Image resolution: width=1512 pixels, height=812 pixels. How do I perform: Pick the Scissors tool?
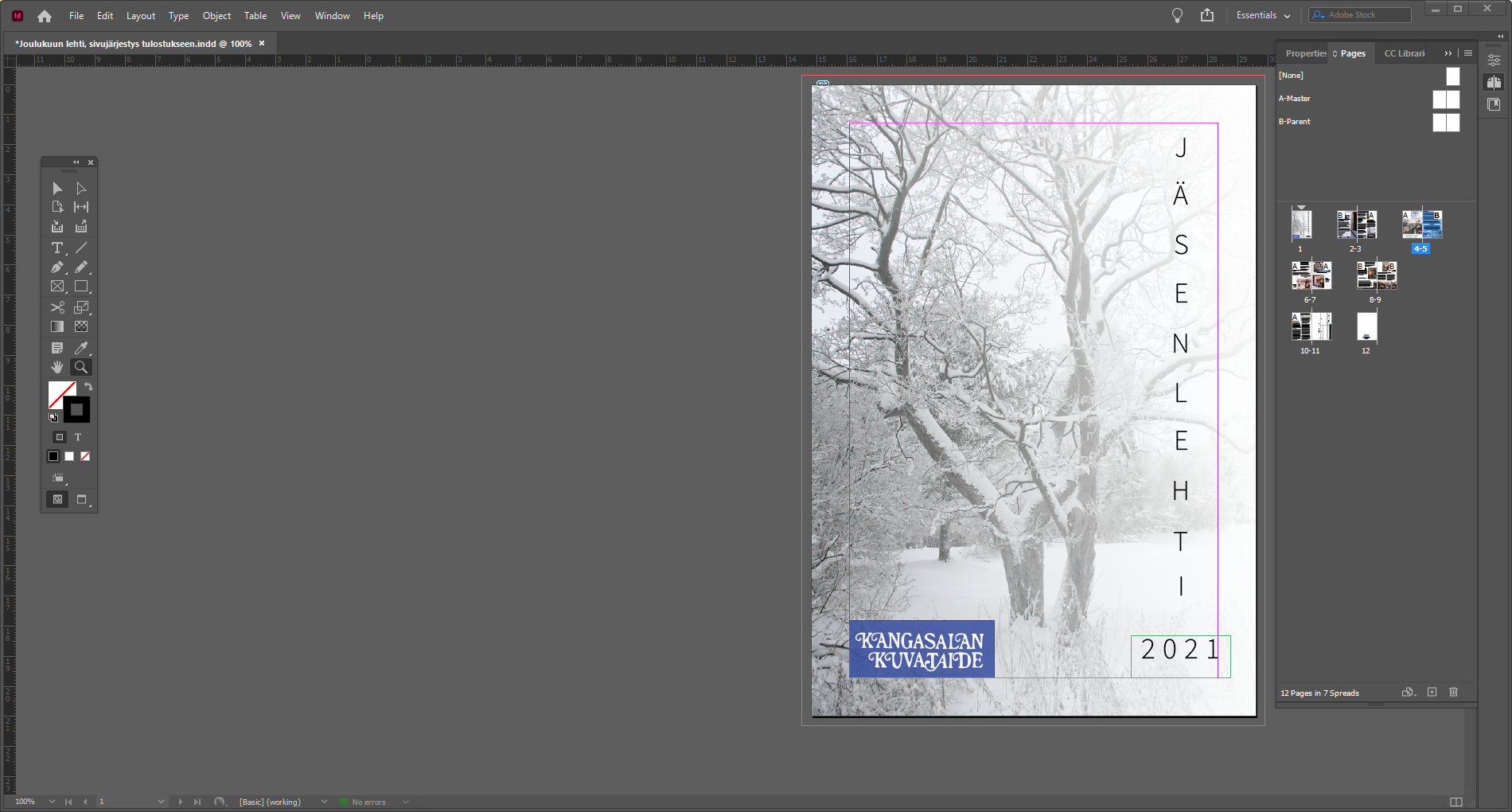pyautogui.click(x=57, y=307)
